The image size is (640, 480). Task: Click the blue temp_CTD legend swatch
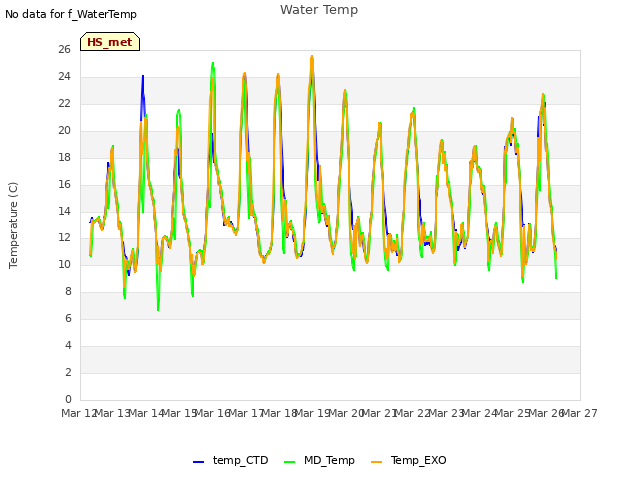coord(198,462)
